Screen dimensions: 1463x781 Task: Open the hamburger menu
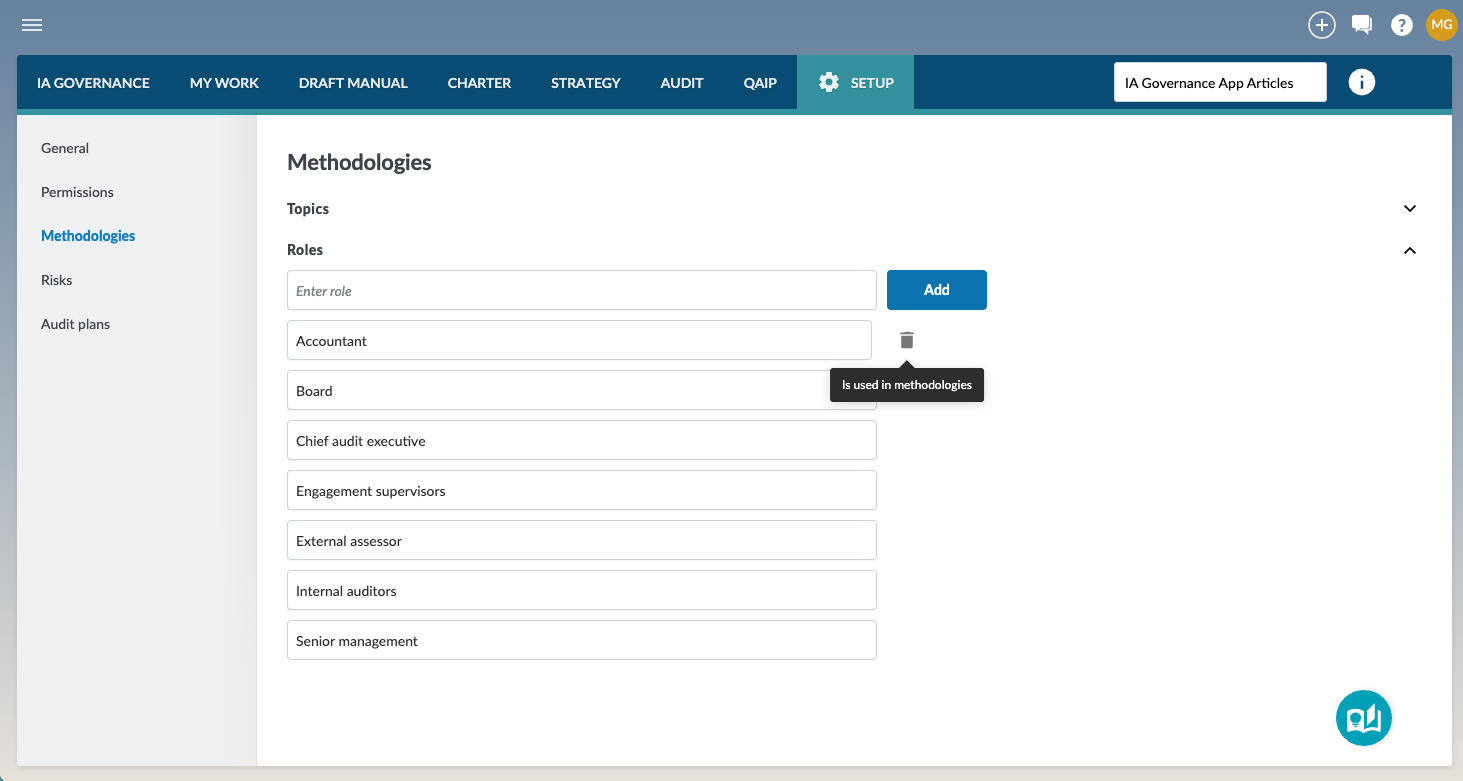[x=32, y=25]
